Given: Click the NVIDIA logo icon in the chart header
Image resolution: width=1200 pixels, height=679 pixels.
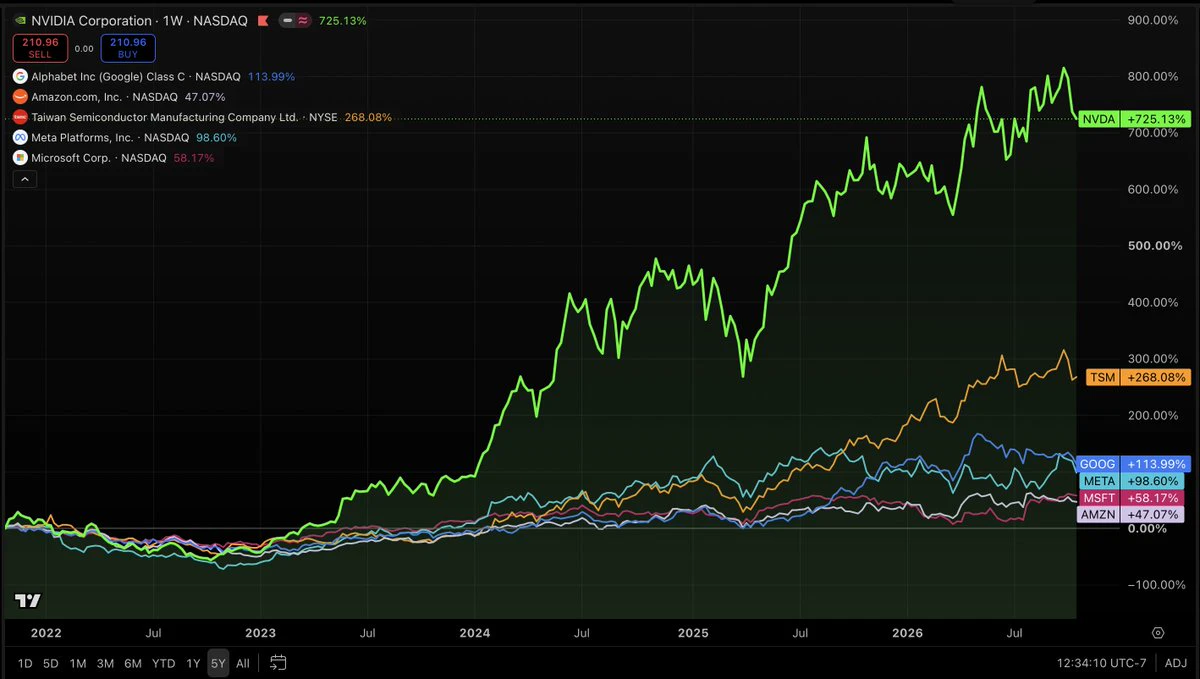Looking at the screenshot, I should coord(19,21).
